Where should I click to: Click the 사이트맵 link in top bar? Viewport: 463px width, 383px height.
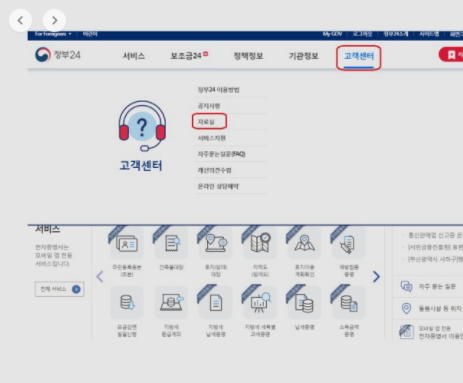[429, 34]
